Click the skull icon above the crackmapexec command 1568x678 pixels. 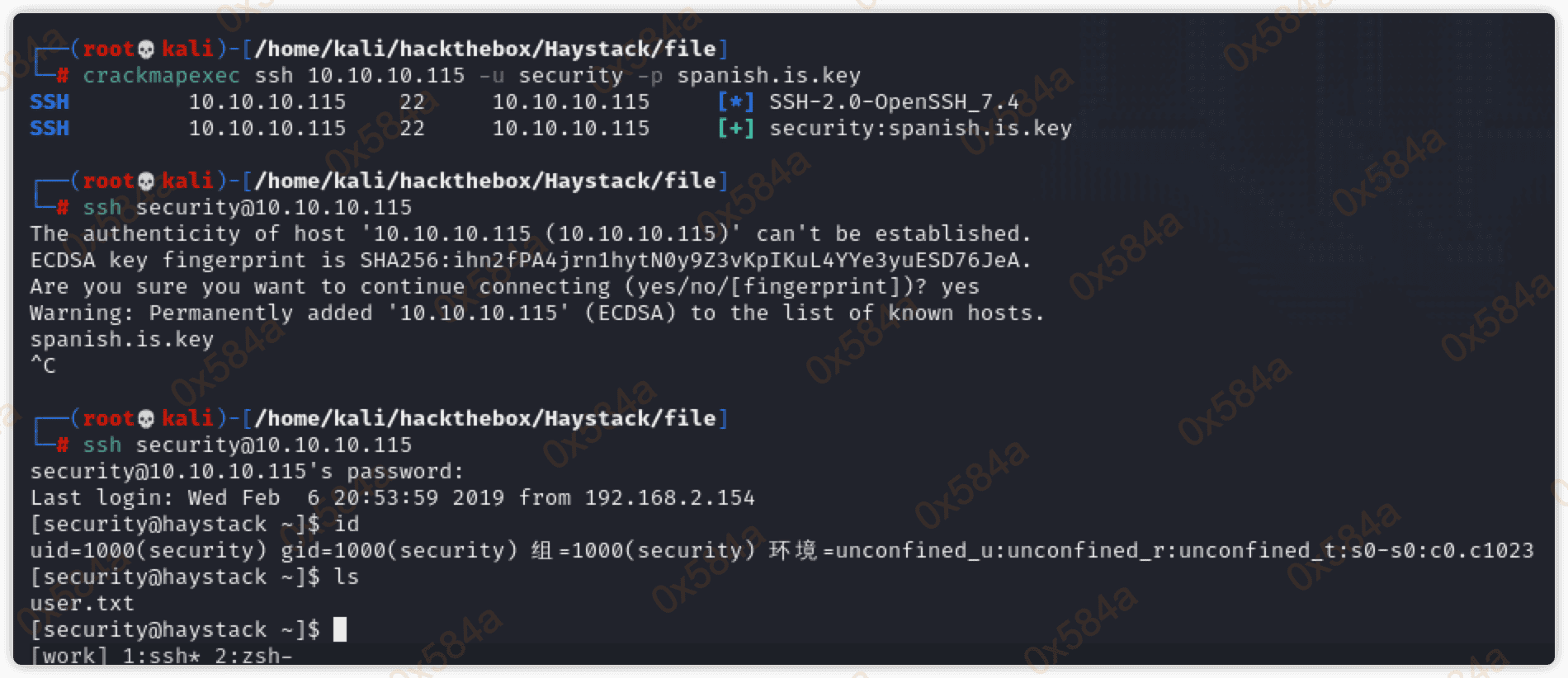[x=146, y=49]
